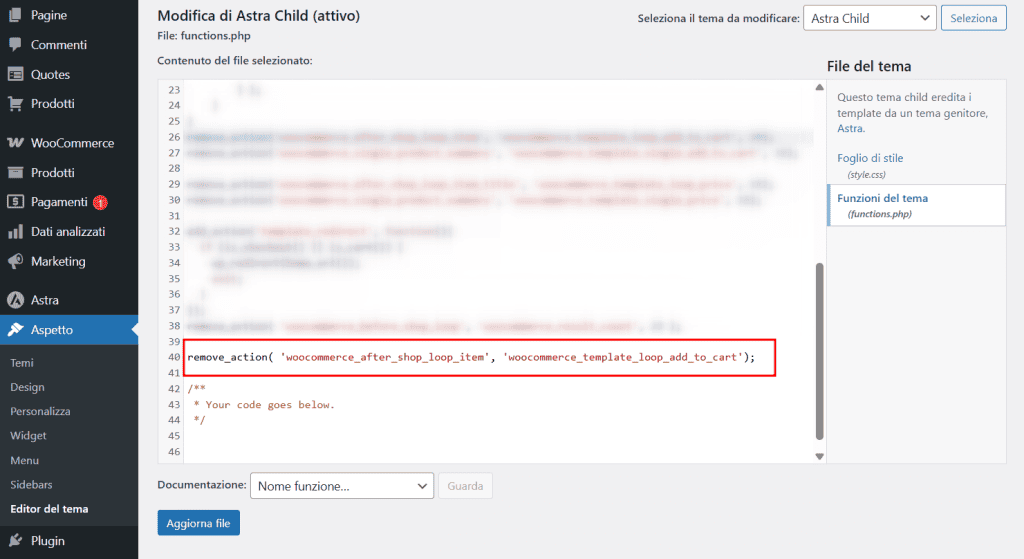Click the 'File: functions.php' label
Image resolution: width=1024 pixels, height=559 pixels.
click(204, 36)
